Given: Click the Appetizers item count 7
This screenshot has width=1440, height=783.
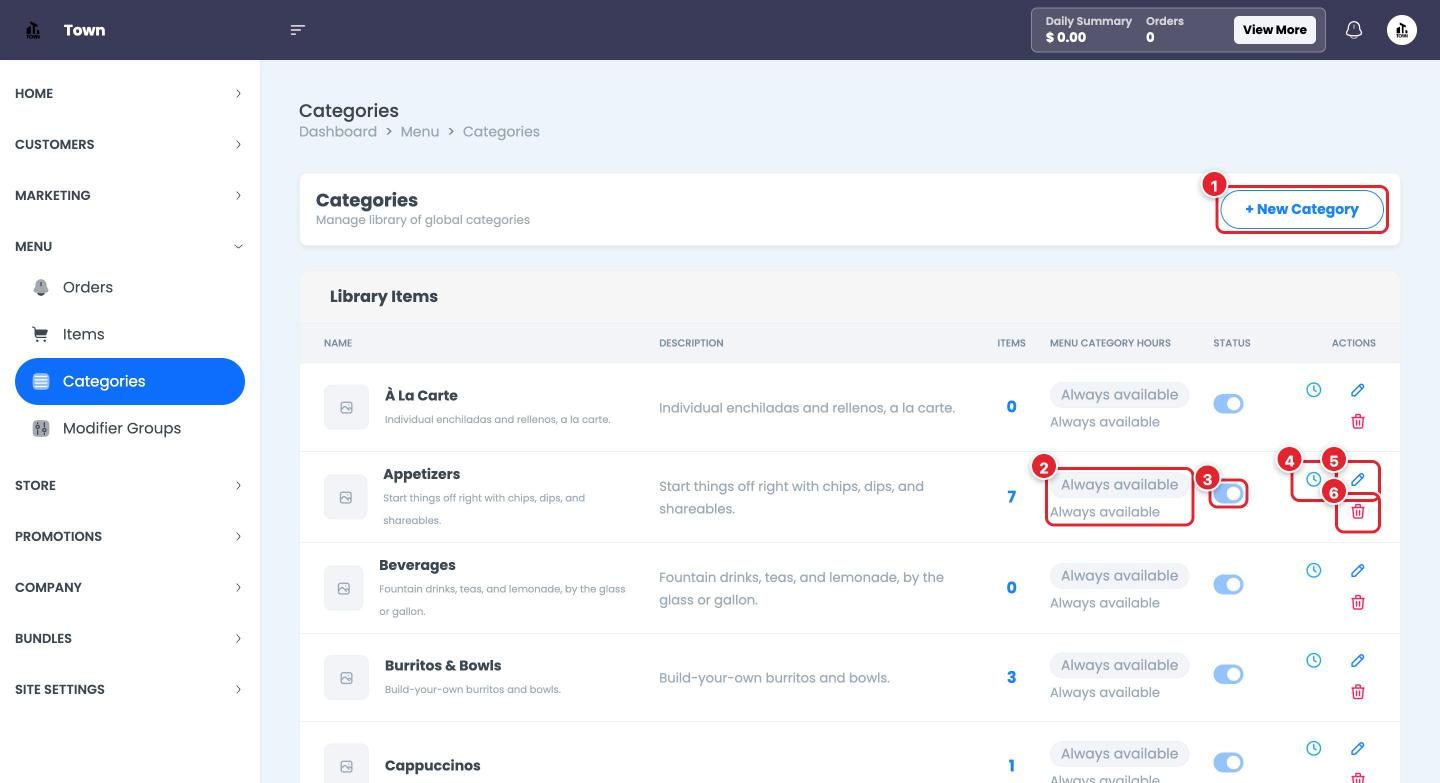Looking at the screenshot, I should point(1012,497).
